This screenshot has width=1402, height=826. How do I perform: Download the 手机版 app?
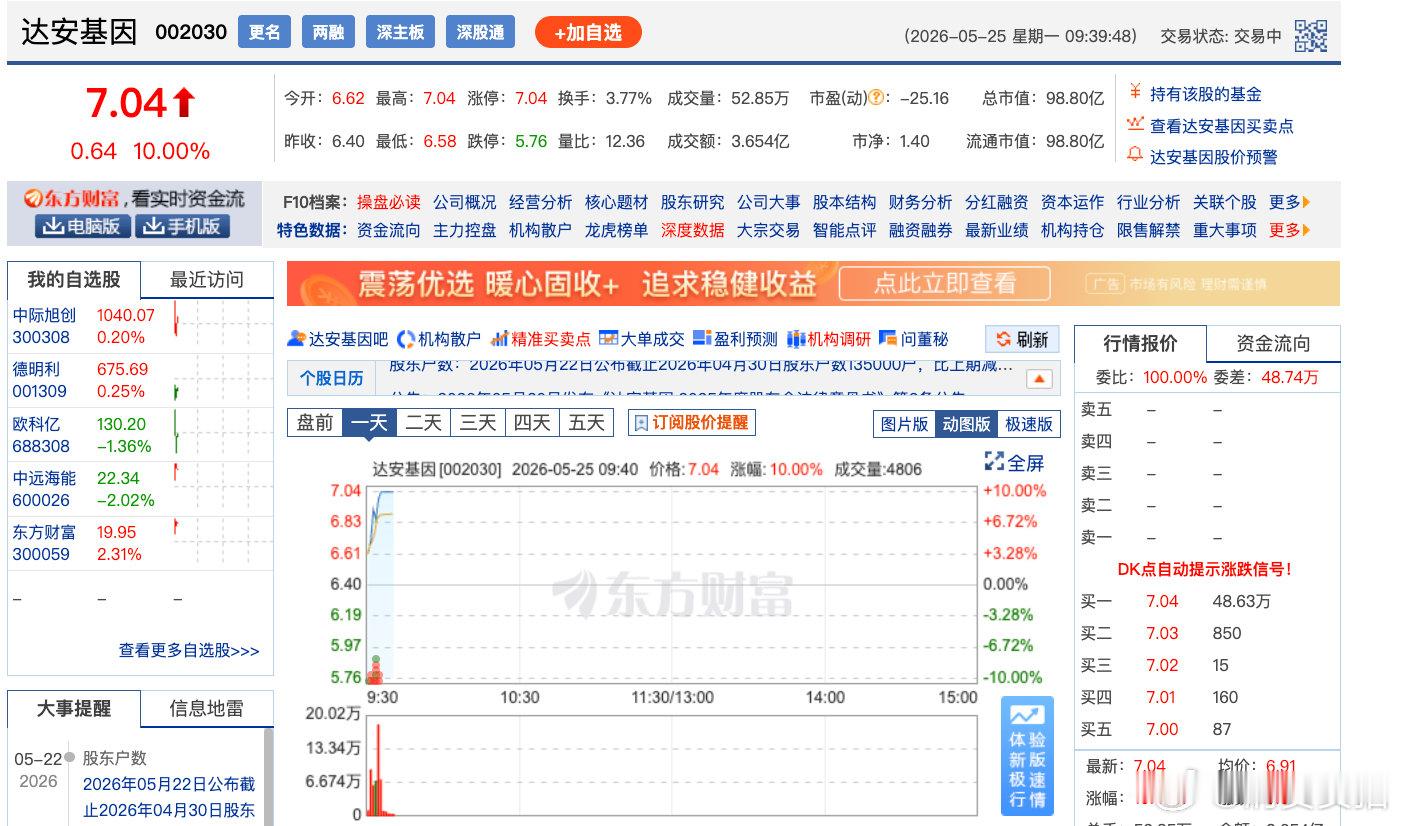182,226
